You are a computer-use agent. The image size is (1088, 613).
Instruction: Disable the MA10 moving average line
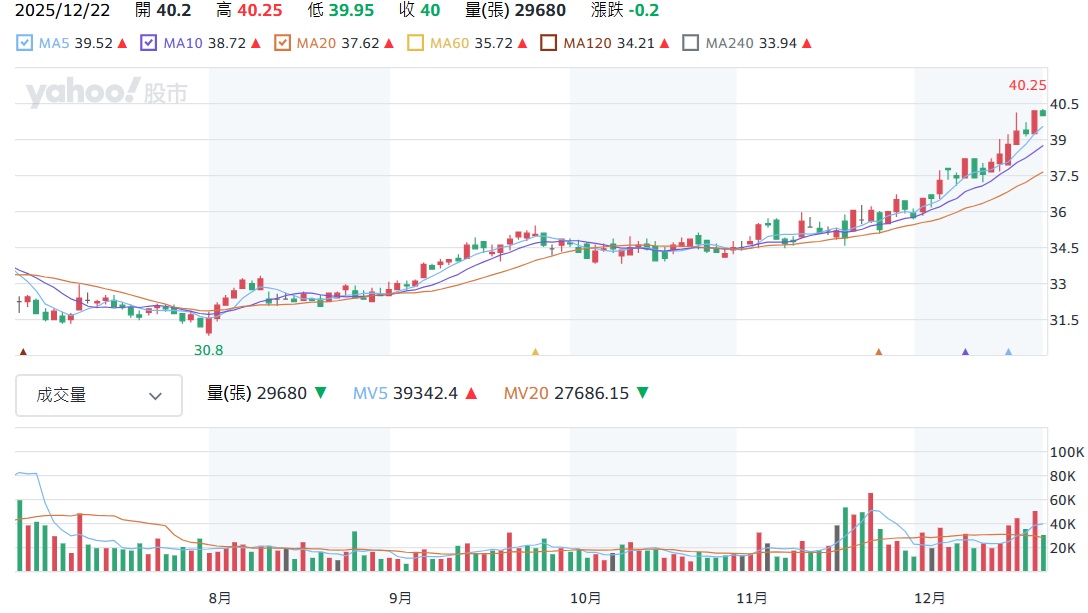point(149,43)
